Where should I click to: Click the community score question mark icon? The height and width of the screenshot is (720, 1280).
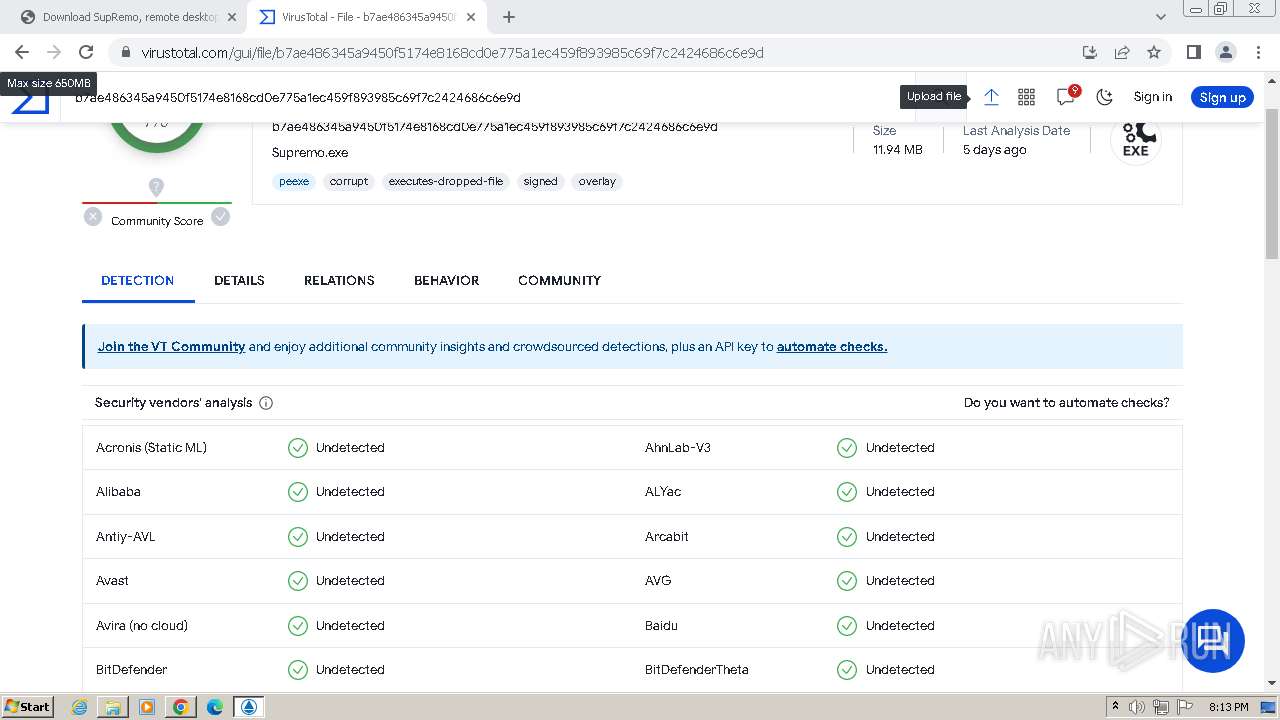click(x=156, y=187)
